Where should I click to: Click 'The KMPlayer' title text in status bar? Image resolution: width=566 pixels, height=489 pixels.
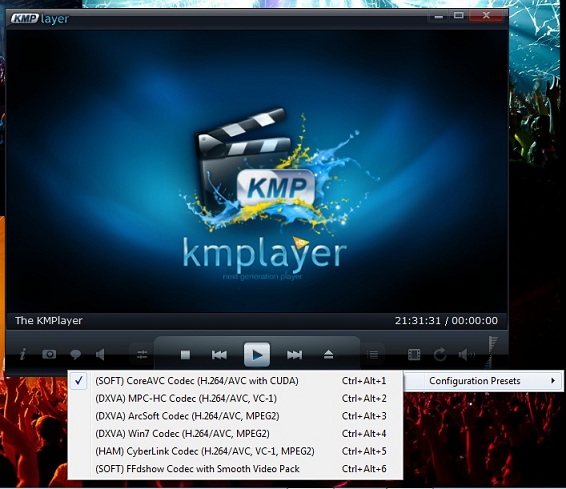(x=49, y=320)
